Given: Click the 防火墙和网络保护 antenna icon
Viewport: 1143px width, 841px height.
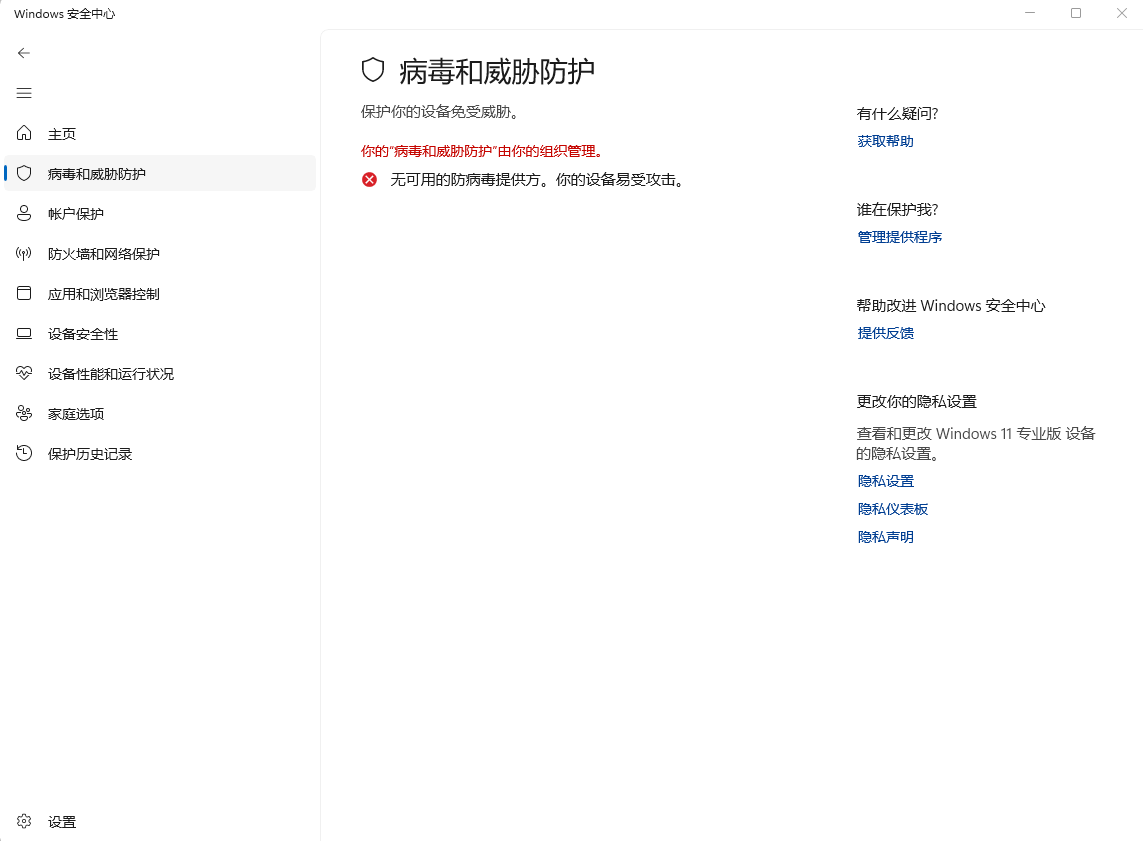Looking at the screenshot, I should click(24, 253).
